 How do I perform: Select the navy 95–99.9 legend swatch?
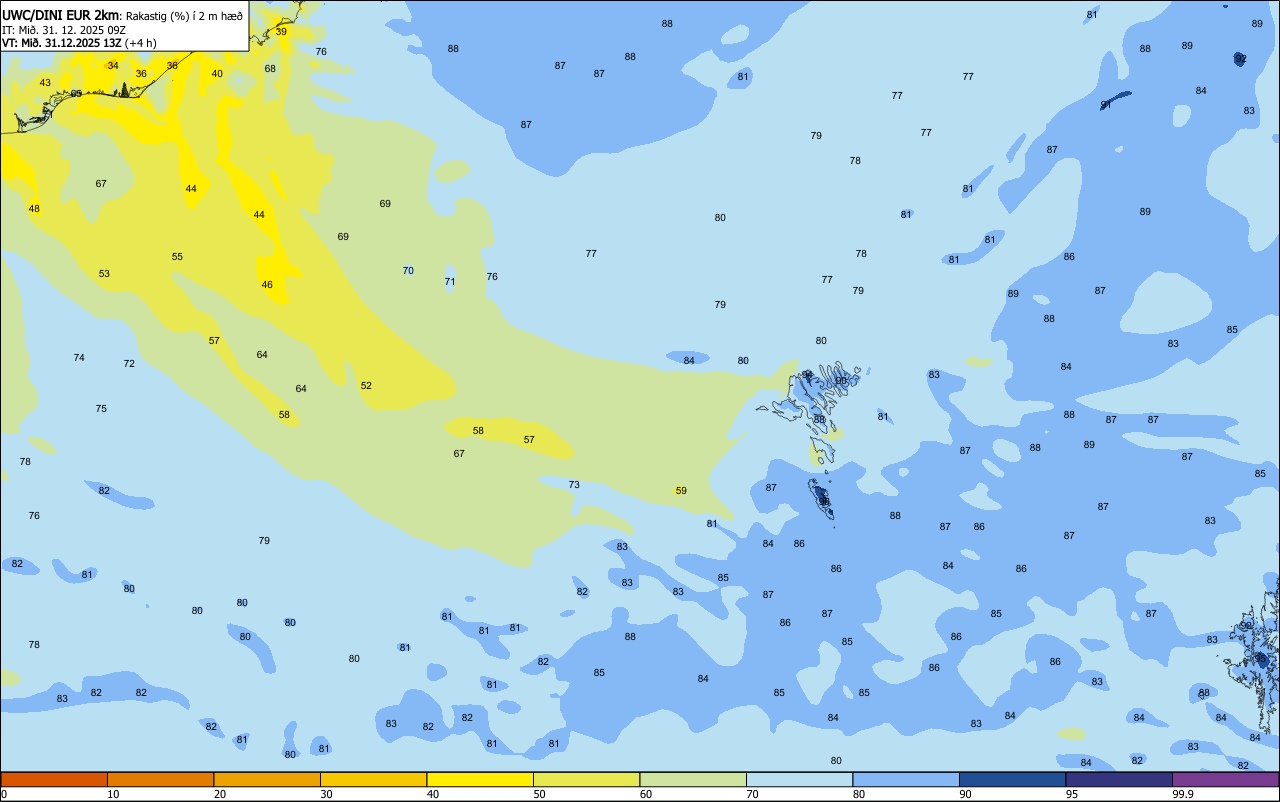pyautogui.click(x=1119, y=779)
